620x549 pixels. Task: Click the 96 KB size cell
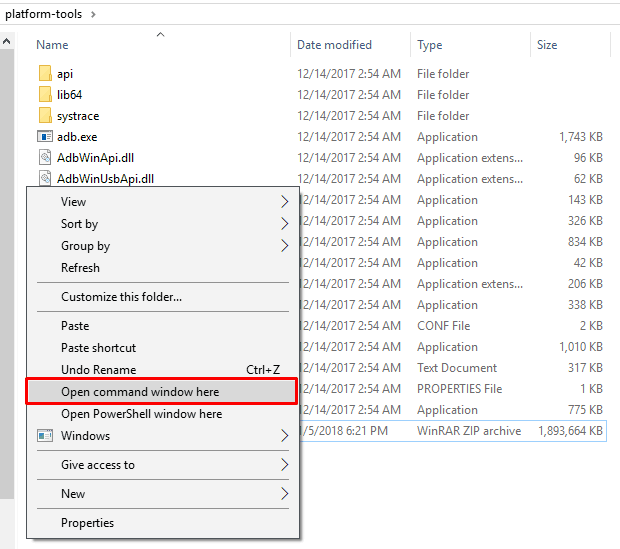[588, 157]
